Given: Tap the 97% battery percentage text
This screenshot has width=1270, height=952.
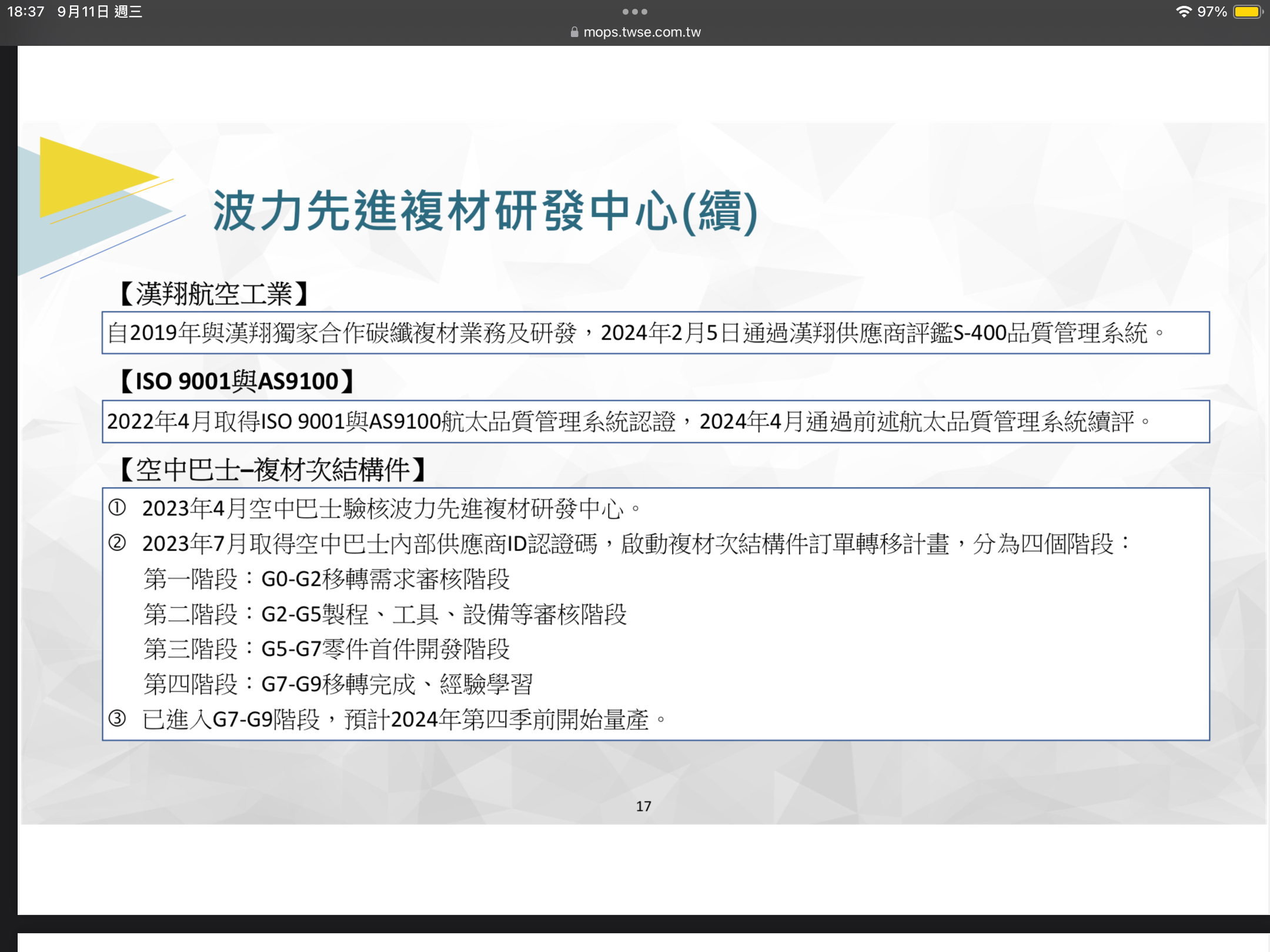Looking at the screenshot, I should pos(1212,12).
